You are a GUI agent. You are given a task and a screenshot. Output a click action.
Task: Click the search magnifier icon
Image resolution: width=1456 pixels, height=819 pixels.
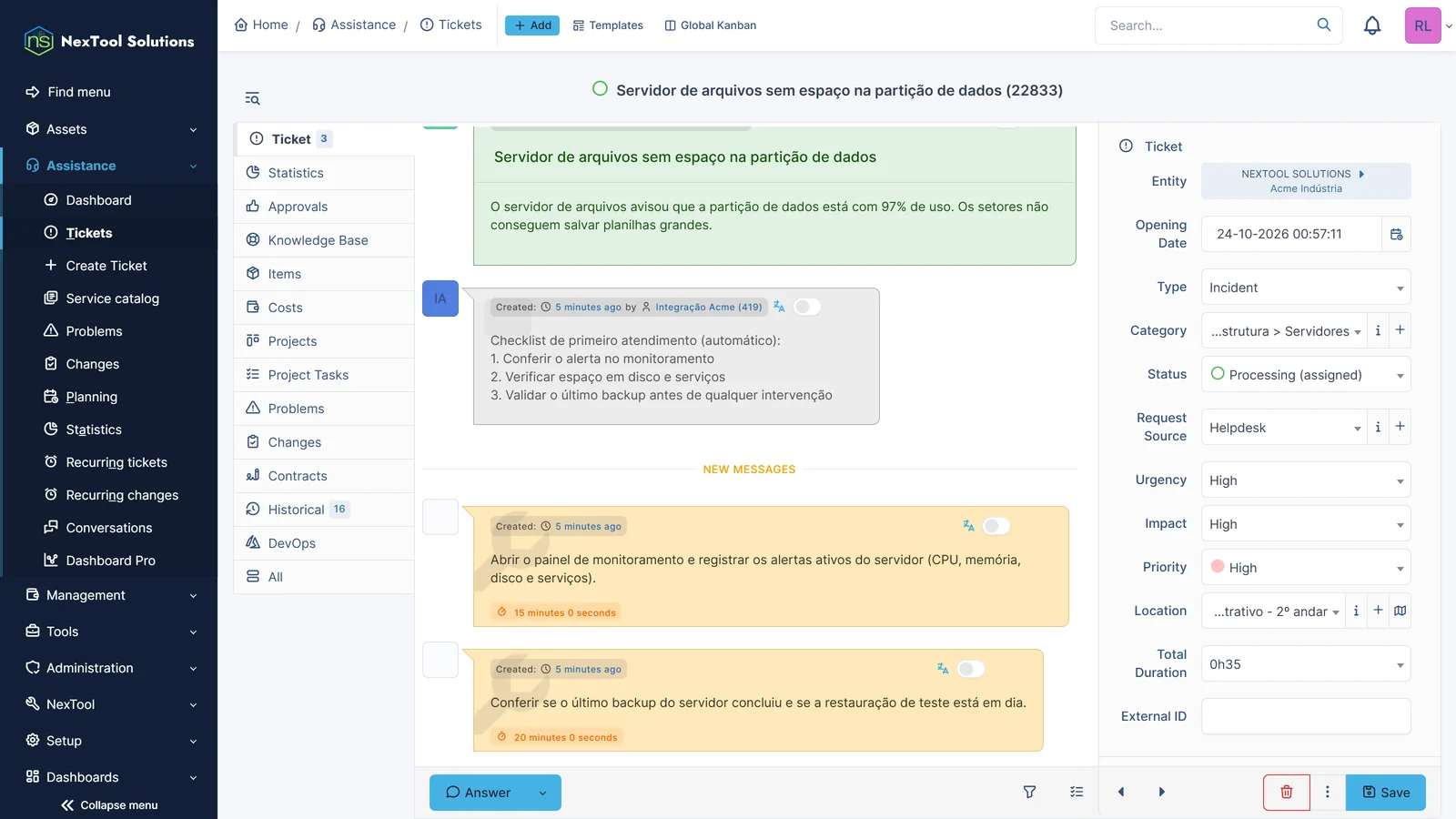point(1324,25)
